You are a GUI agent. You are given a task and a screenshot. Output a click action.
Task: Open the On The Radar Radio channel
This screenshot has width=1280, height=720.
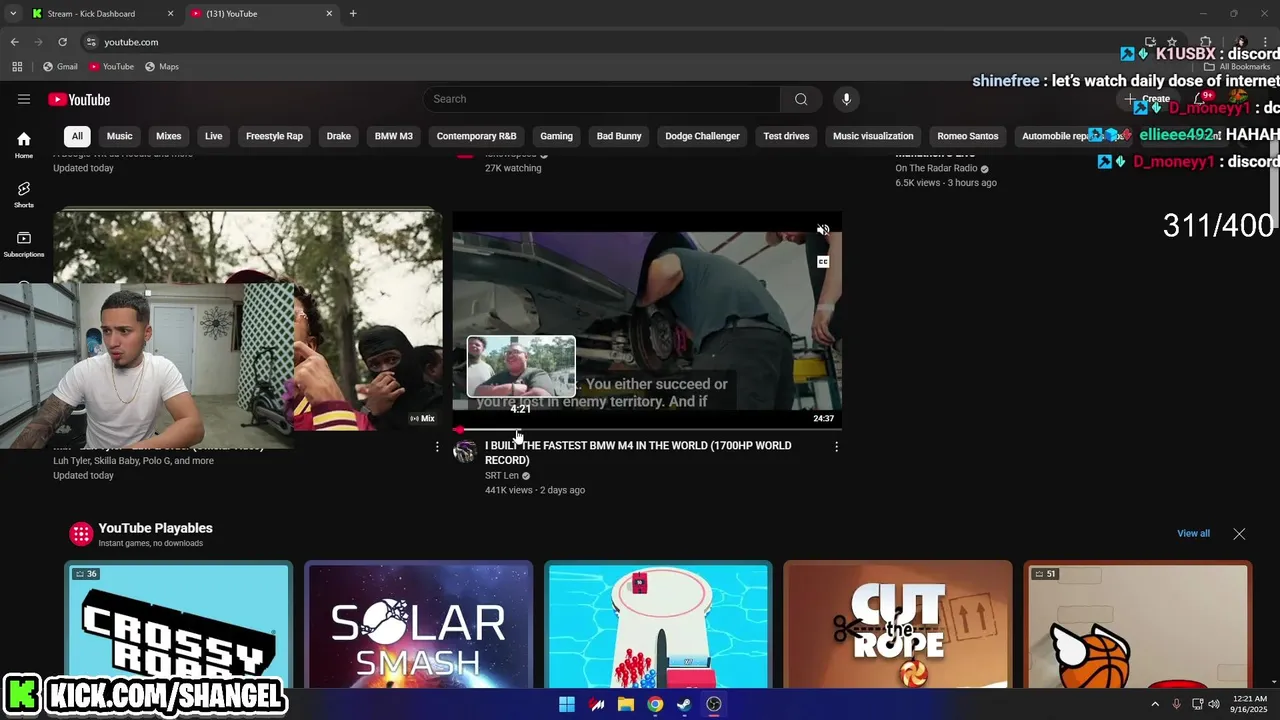click(936, 169)
